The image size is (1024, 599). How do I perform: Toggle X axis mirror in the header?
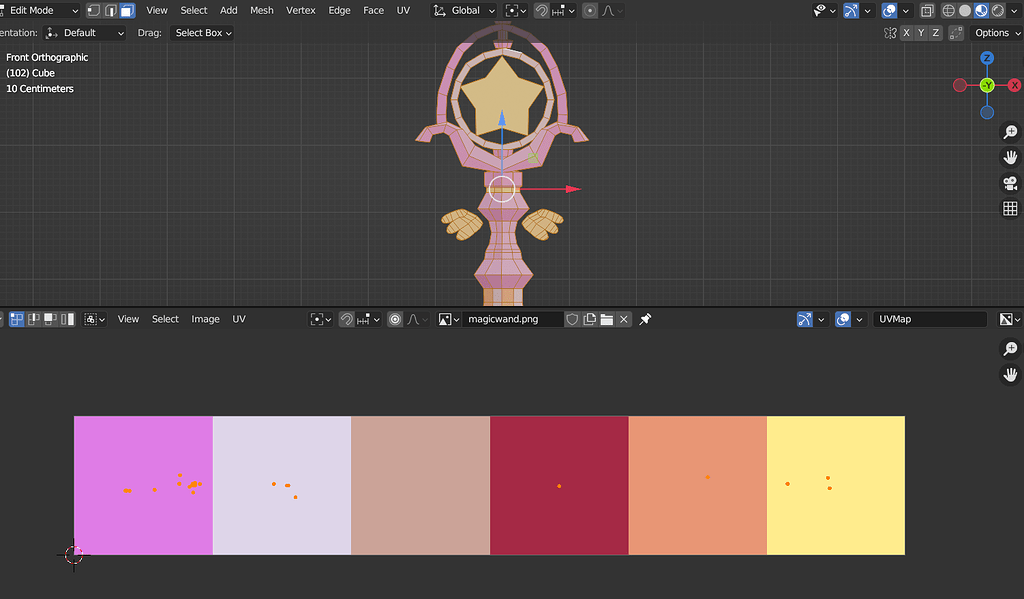905,32
